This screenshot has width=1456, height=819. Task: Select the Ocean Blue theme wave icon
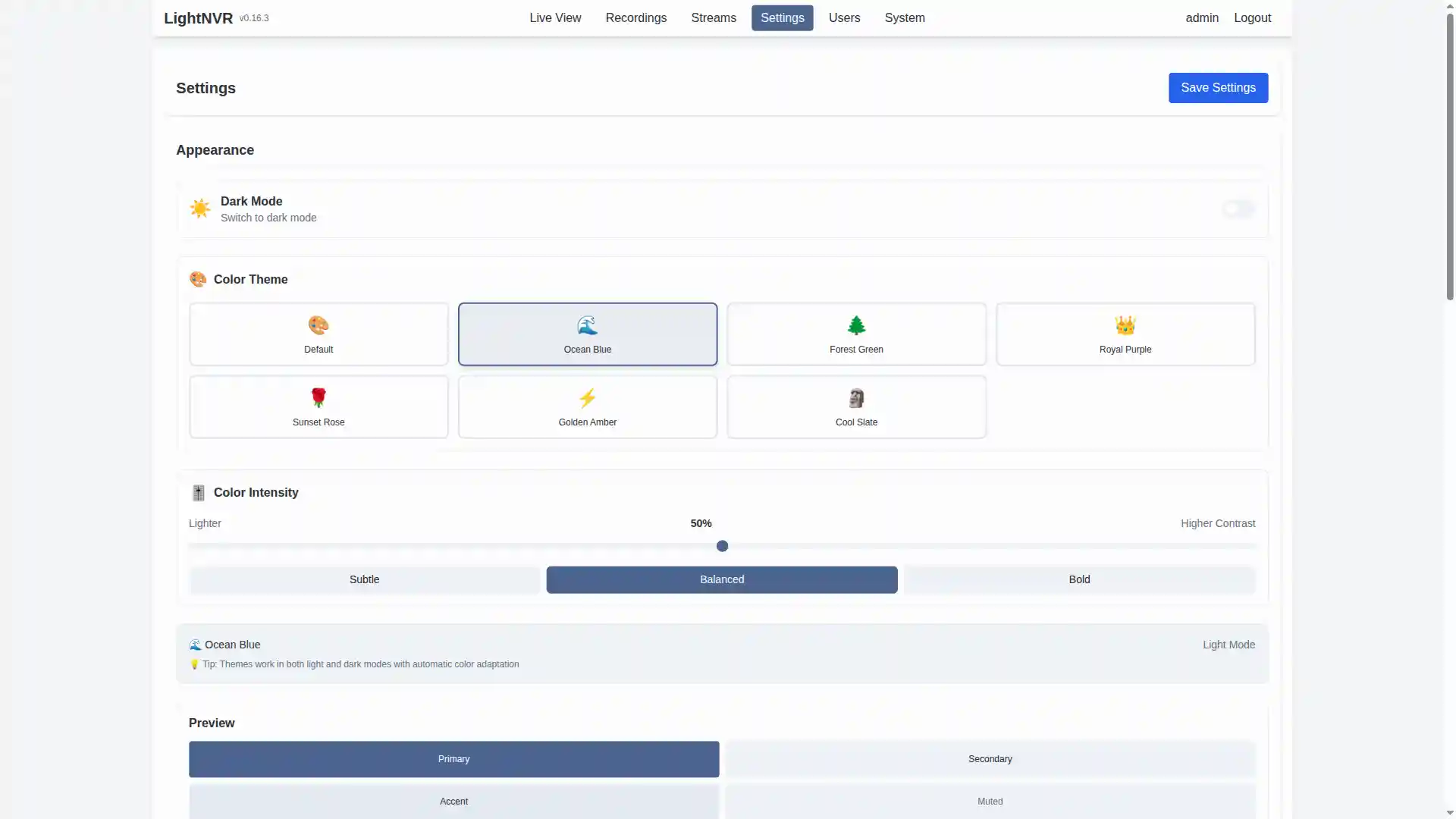point(587,325)
